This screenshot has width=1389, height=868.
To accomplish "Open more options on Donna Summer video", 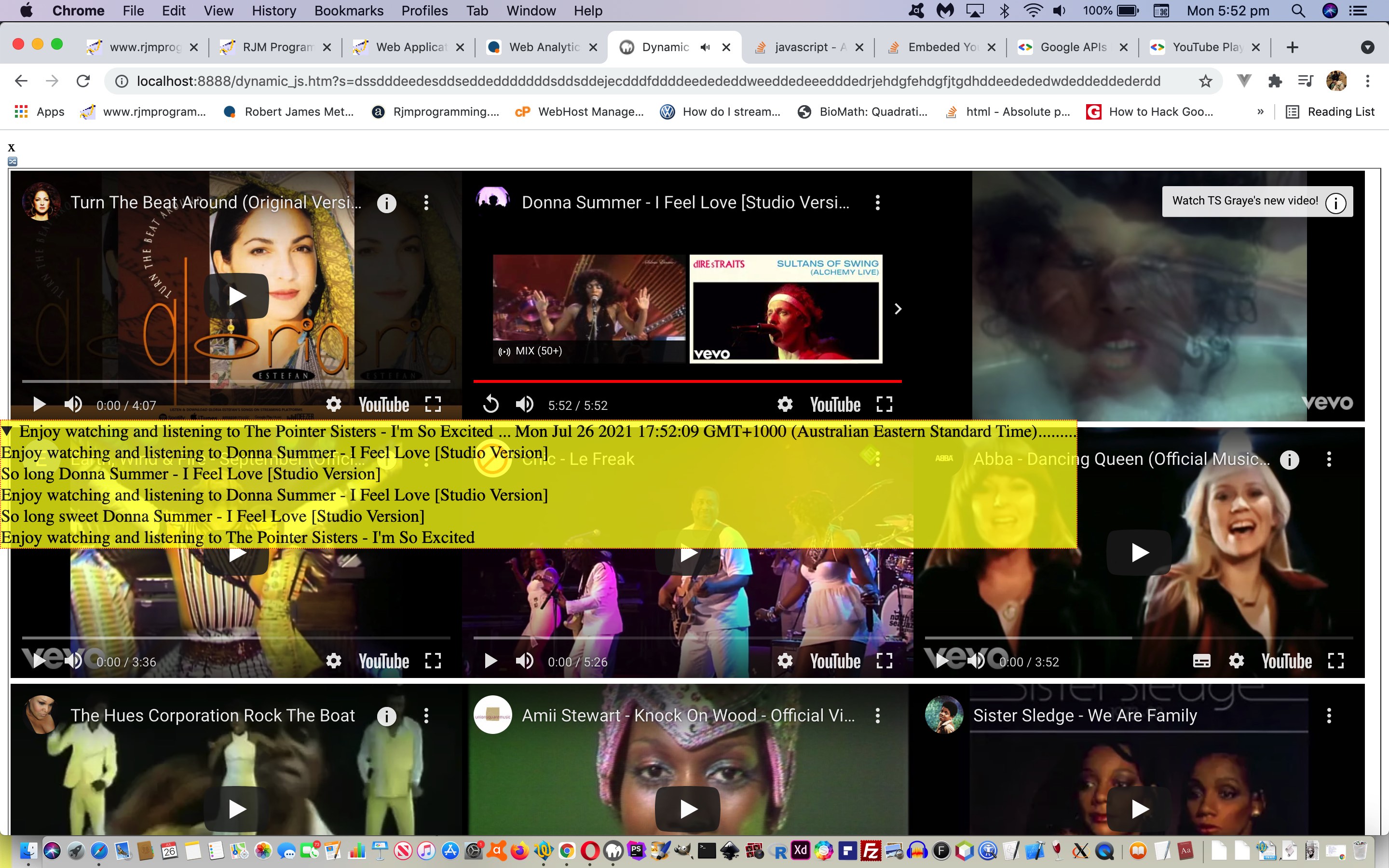I will 878,202.
